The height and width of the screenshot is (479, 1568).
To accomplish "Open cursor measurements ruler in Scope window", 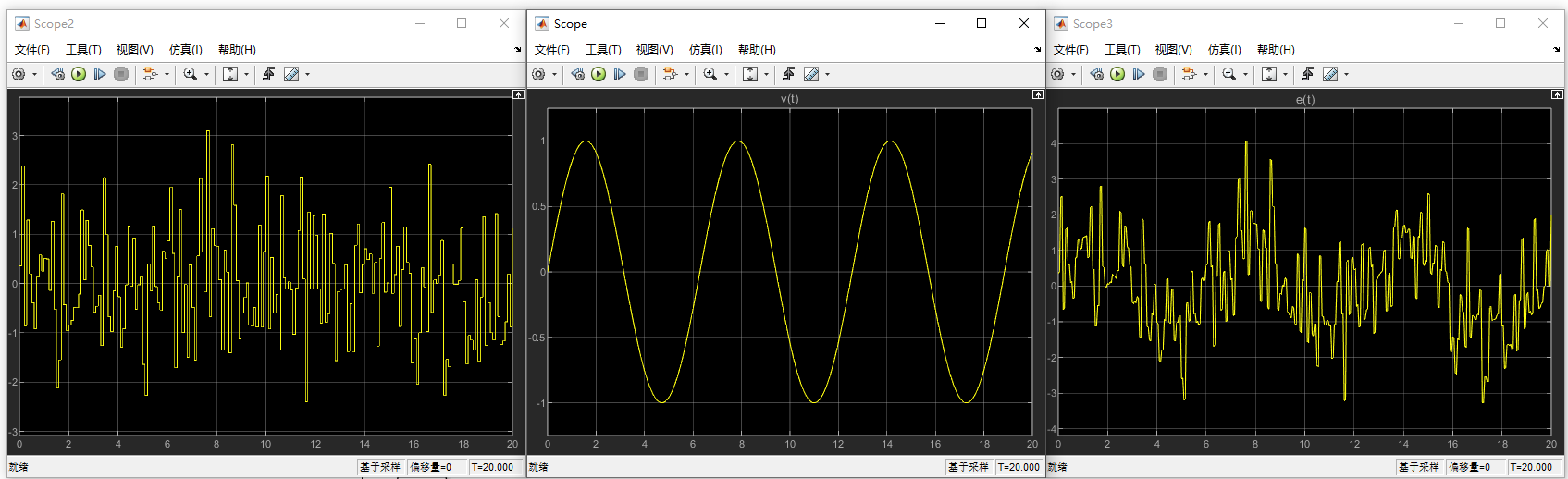I will (x=811, y=74).
